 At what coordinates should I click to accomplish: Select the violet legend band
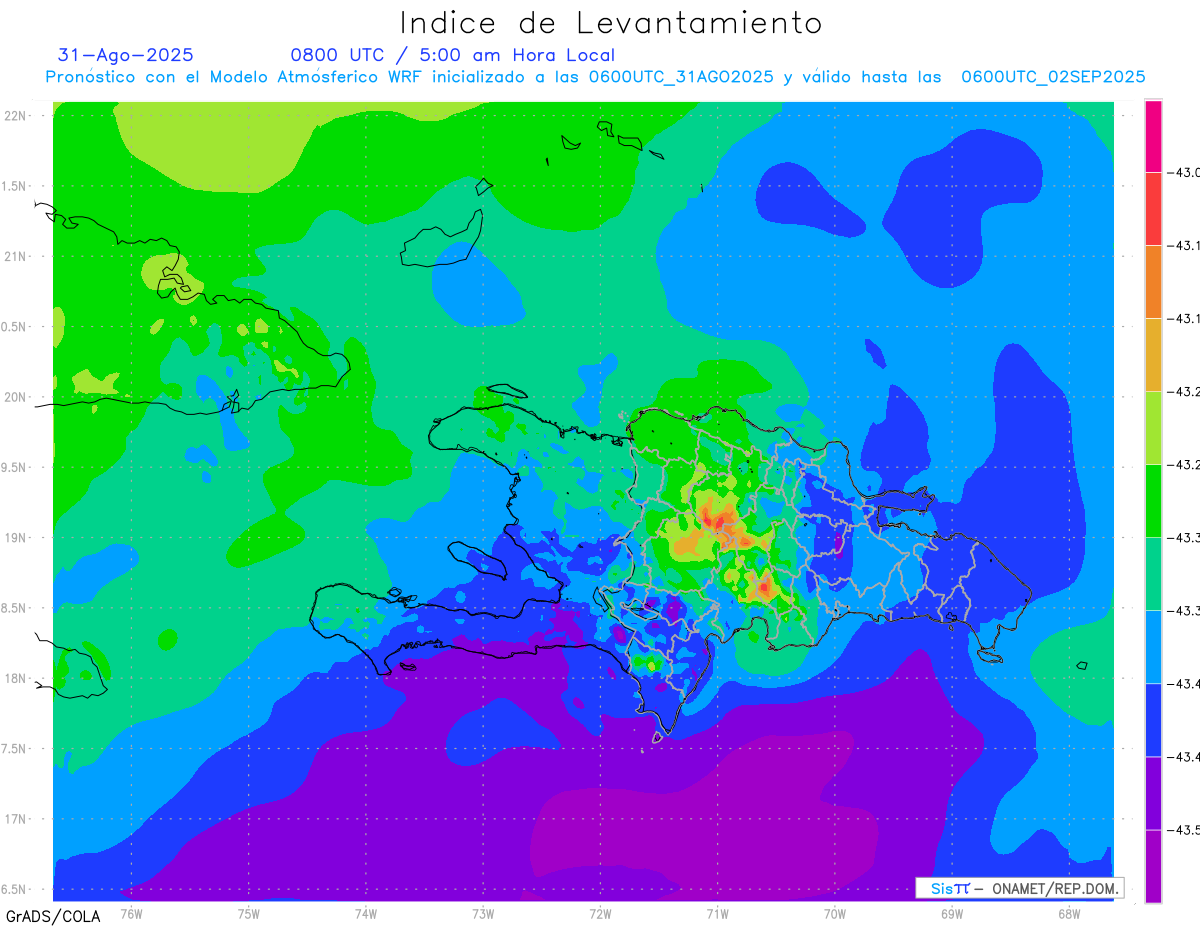pos(1153,793)
